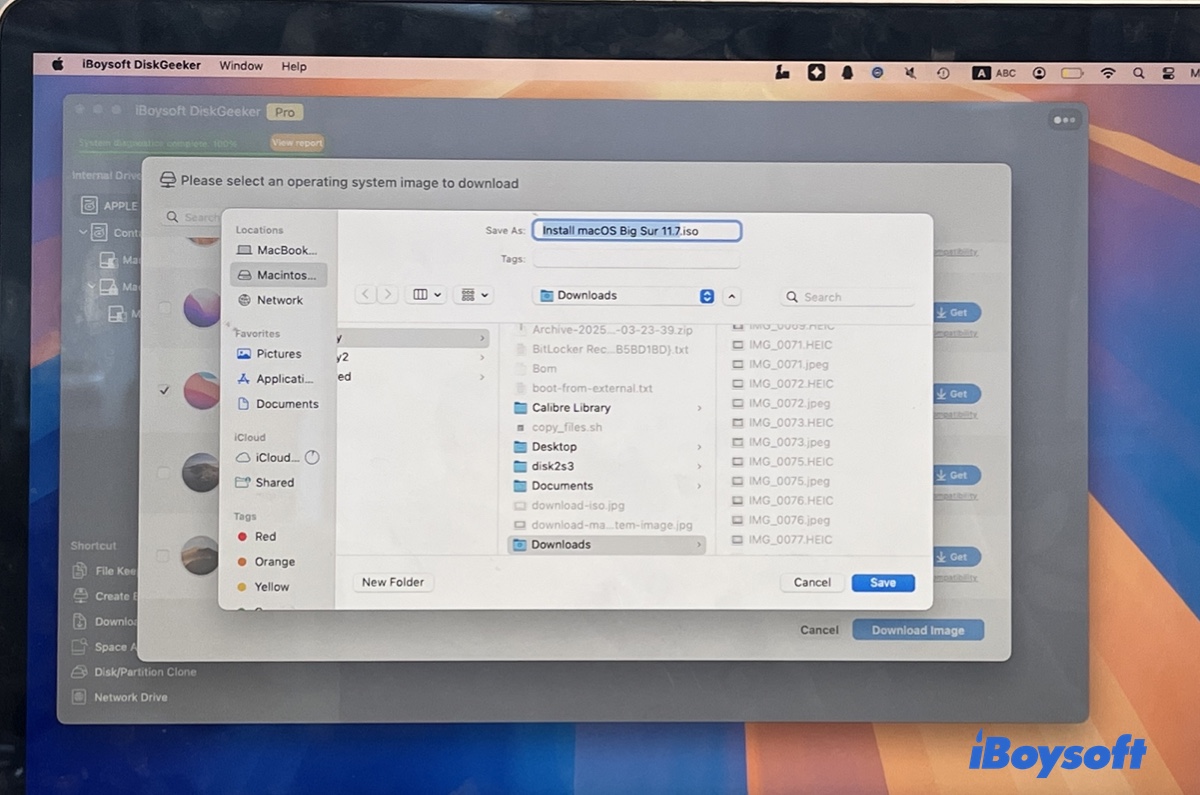Open the Wi-Fi menu bar icon
This screenshot has height=795, width=1200.
point(1107,73)
